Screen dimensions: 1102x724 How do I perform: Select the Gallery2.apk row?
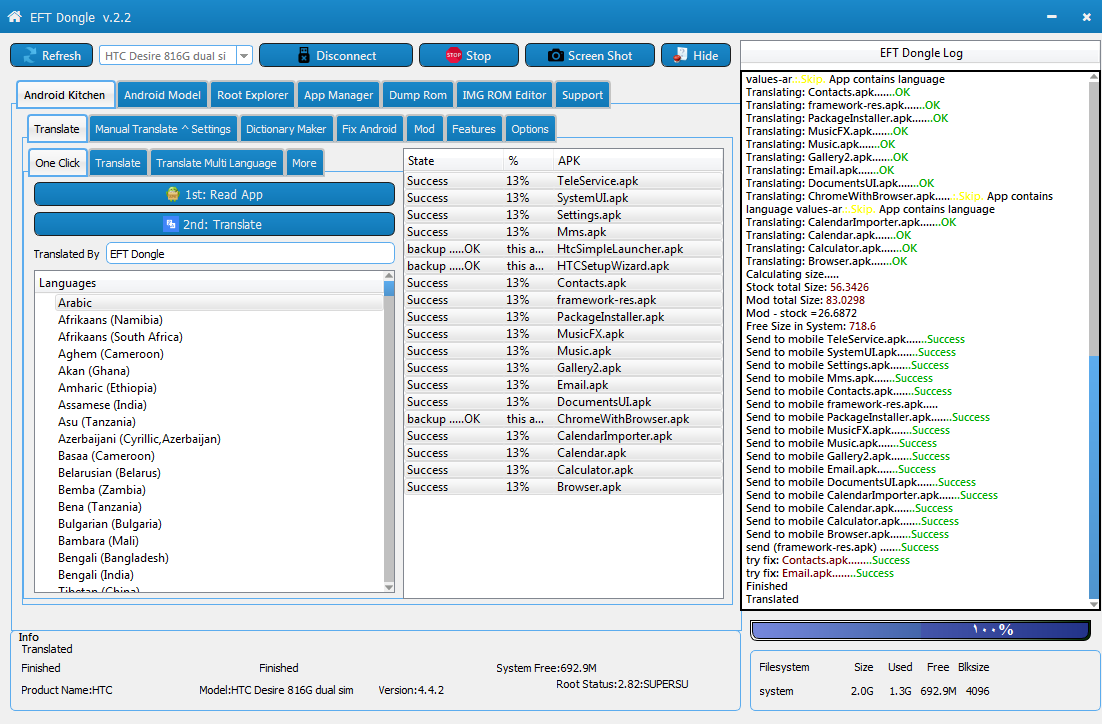tap(564, 368)
